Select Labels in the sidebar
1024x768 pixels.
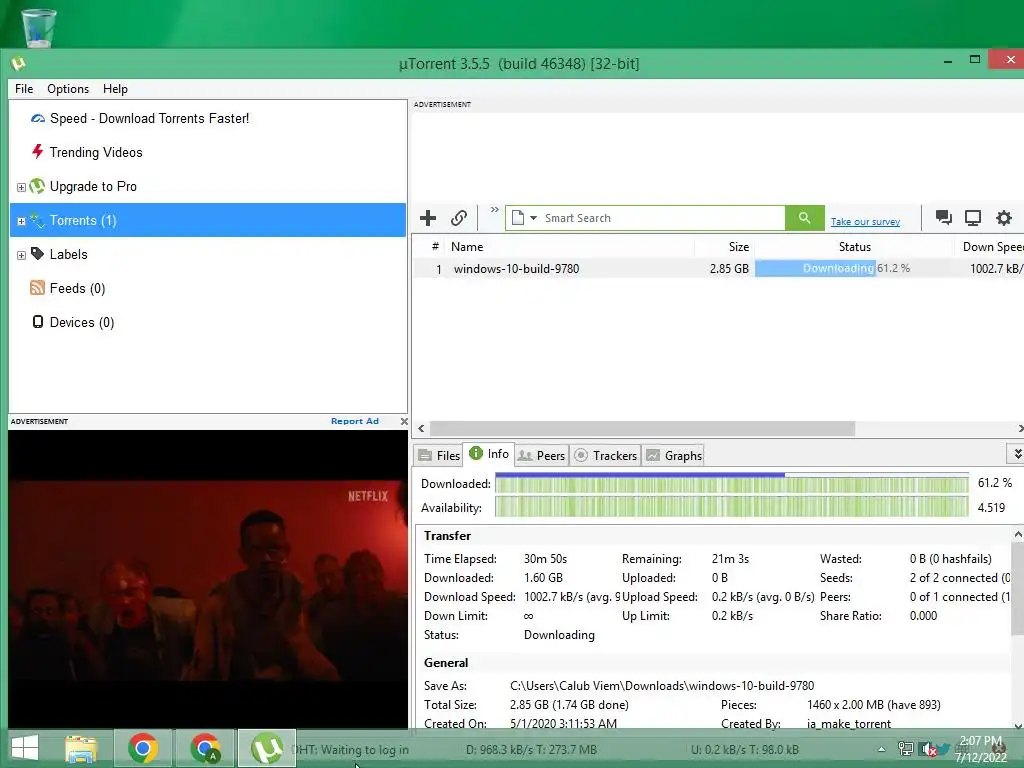(x=69, y=254)
